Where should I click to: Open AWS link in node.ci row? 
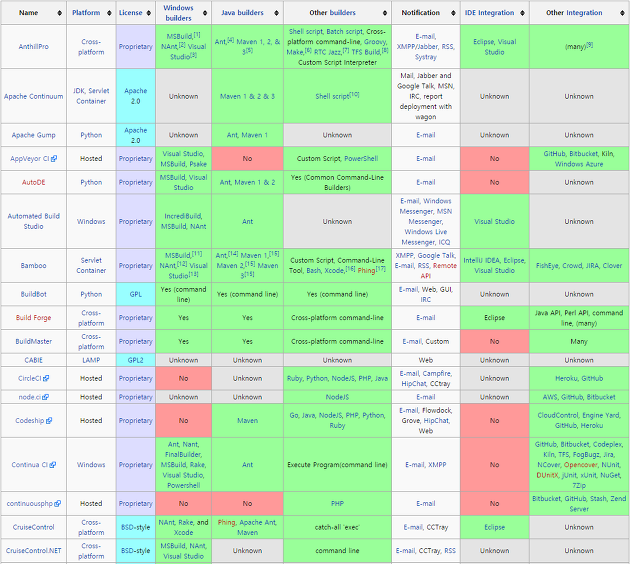[550, 397]
